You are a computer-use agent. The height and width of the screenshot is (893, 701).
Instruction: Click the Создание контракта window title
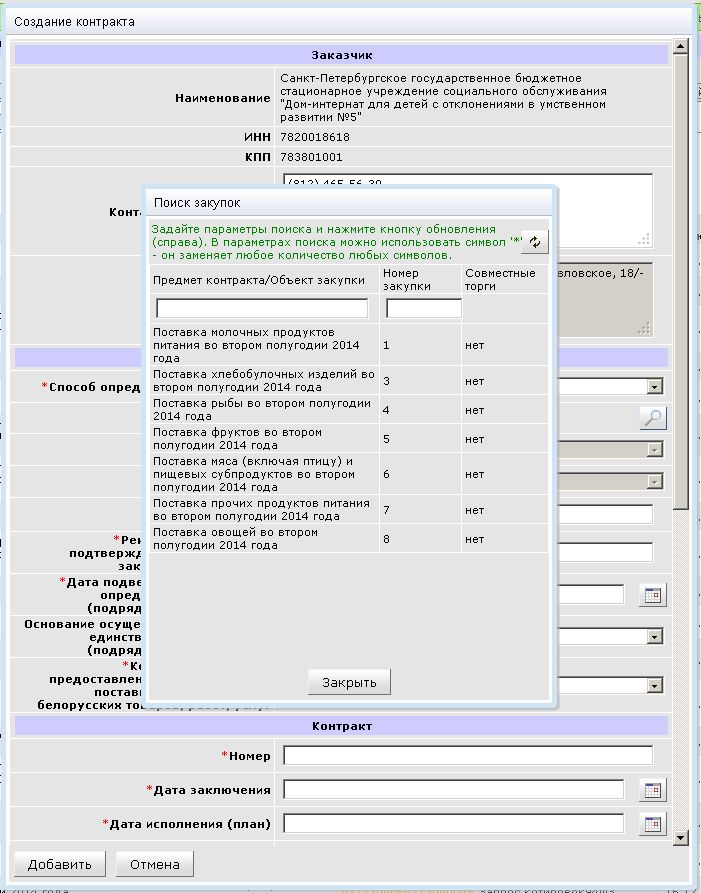tap(75, 22)
